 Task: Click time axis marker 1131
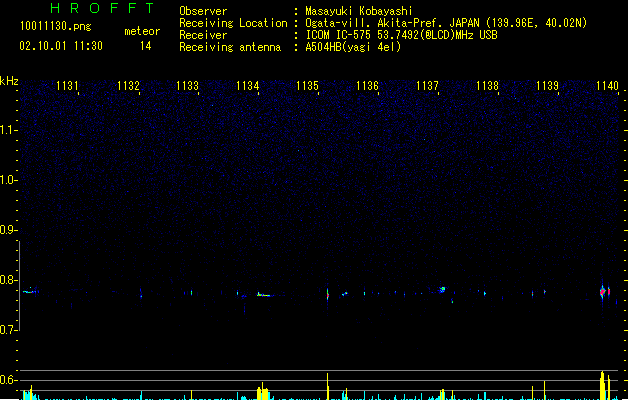point(67,86)
